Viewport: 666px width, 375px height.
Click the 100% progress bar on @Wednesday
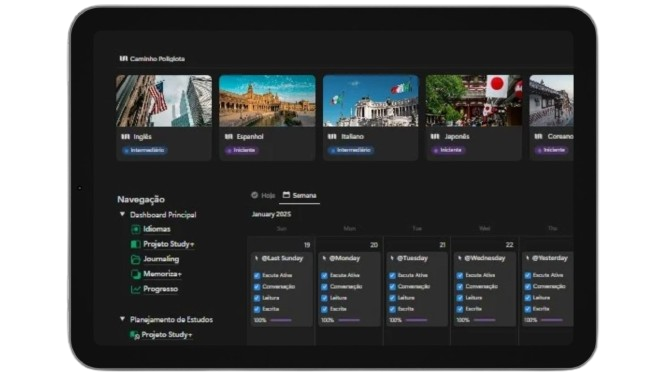(484, 320)
